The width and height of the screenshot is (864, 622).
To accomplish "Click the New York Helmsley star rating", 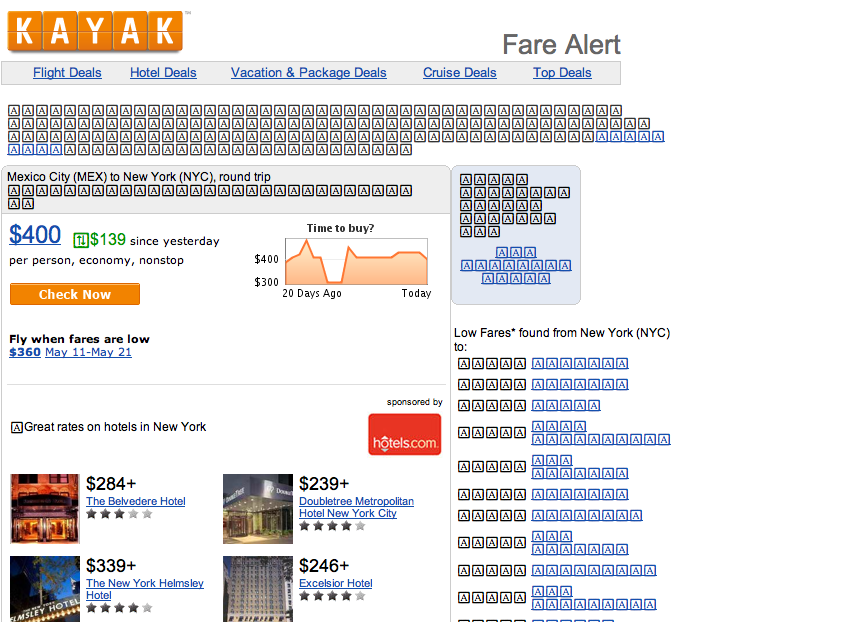I will (119, 608).
